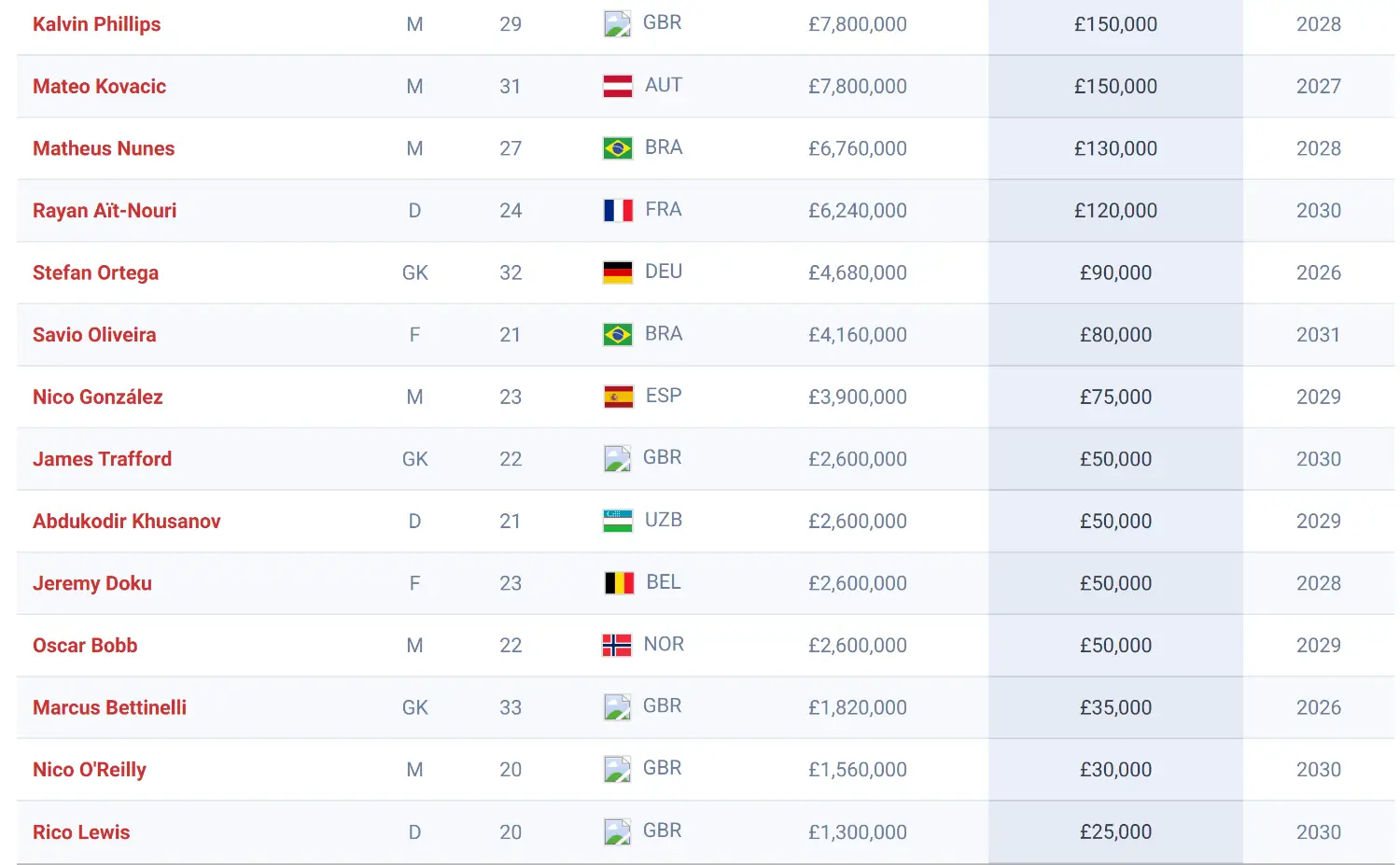Go to James Trafford's profile link

(x=102, y=459)
